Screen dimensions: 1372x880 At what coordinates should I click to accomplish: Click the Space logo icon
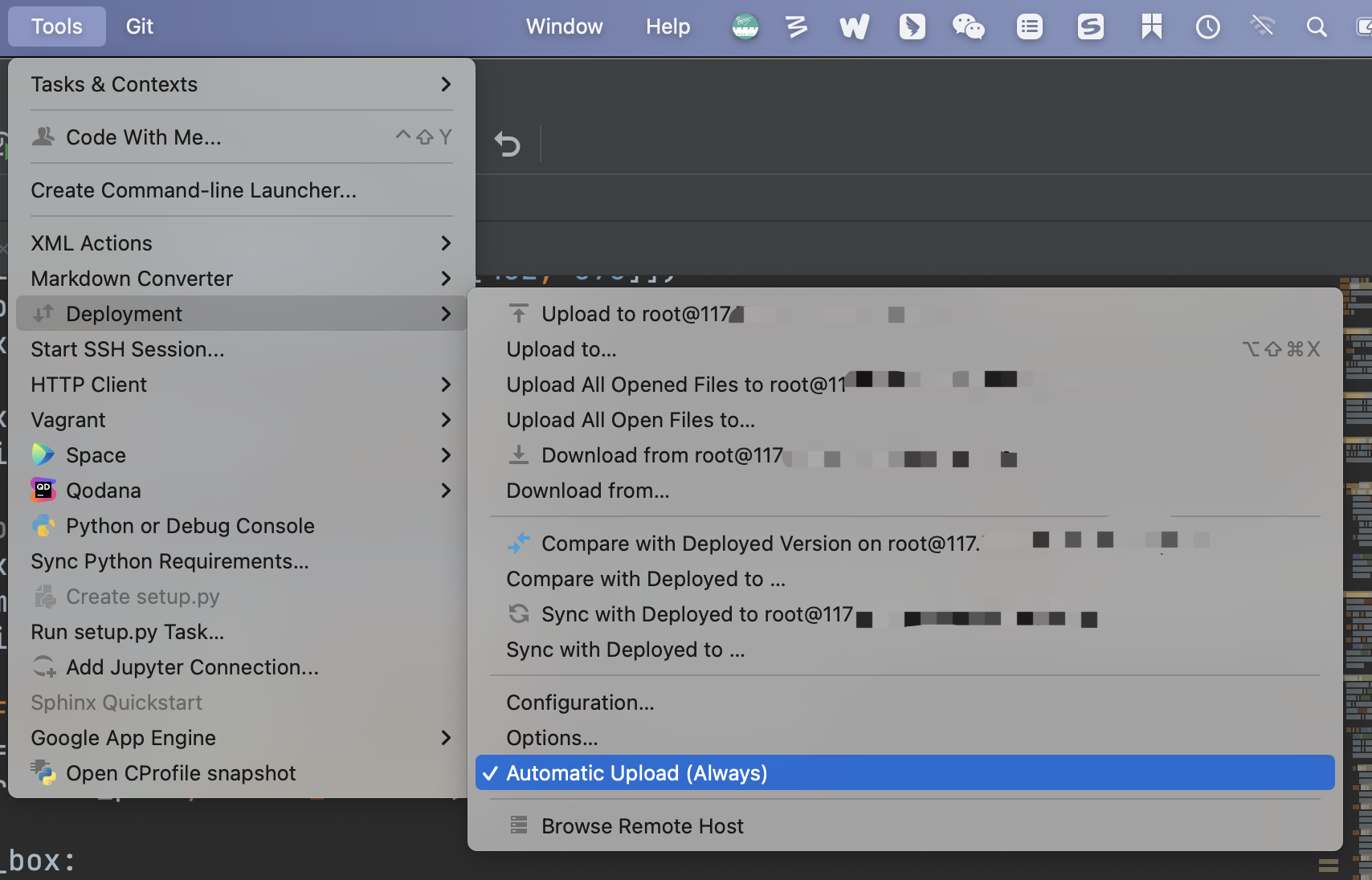tap(43, 454)
